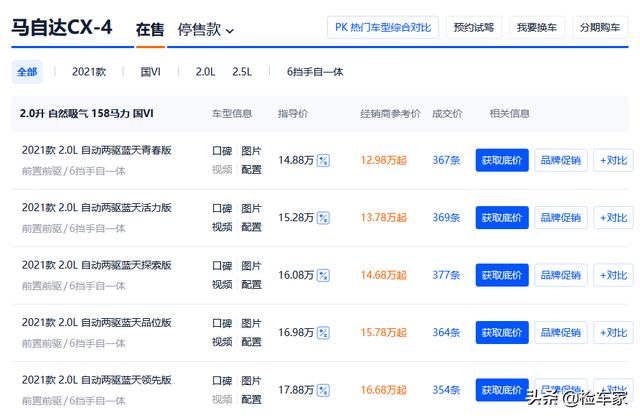Click the 预约试驾 button
The image size is (640, 418).
click(474, 27)
